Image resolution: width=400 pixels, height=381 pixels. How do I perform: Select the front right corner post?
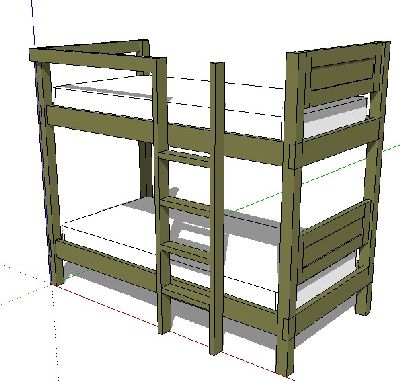pos(289,213)
